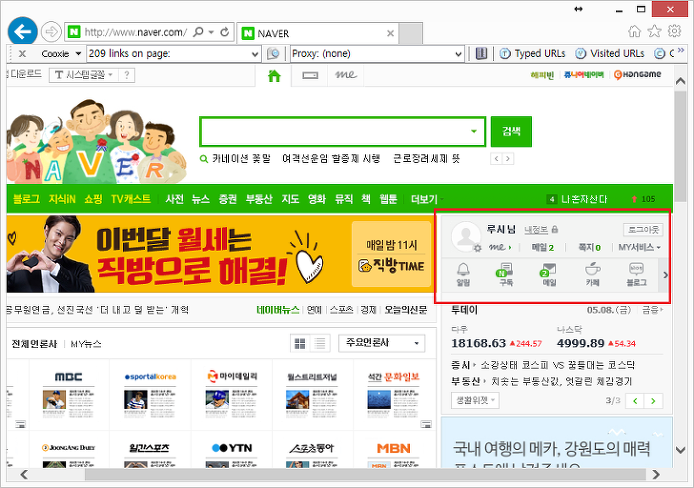Open a new blank tab

coord(410,34)
